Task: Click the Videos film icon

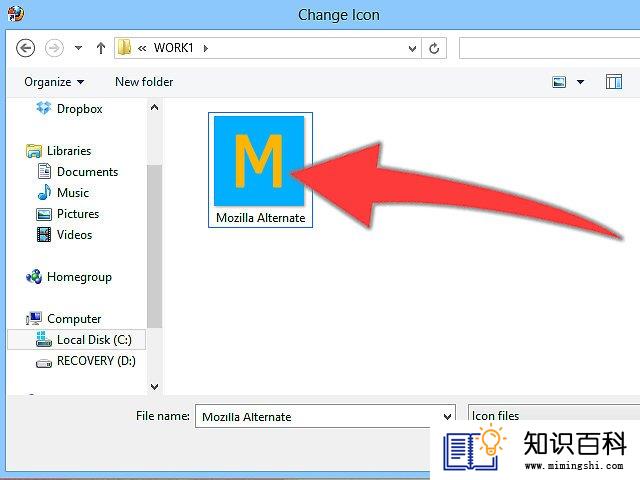Action: pos(44,235)
